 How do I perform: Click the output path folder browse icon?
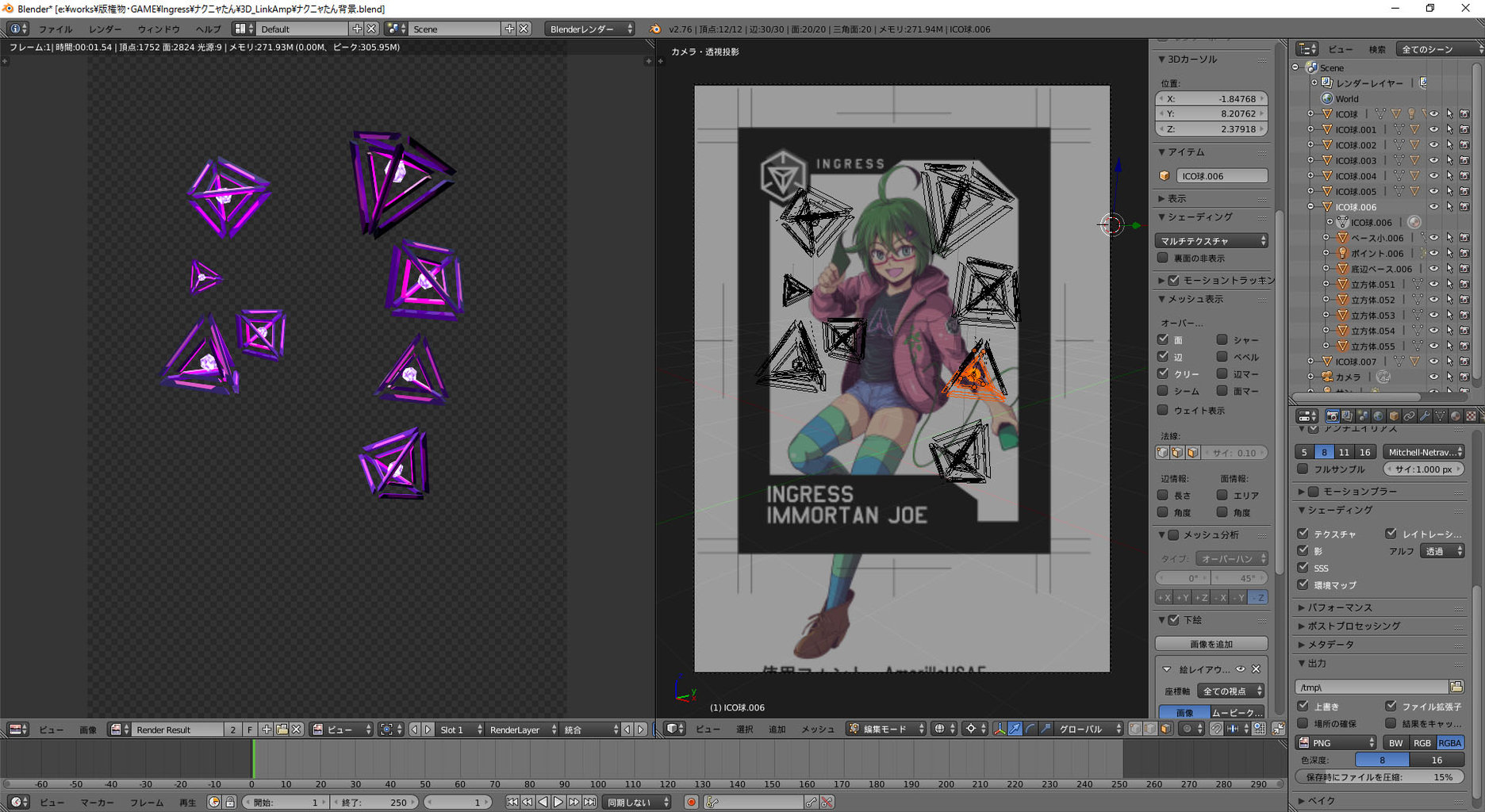(1456, 687)
